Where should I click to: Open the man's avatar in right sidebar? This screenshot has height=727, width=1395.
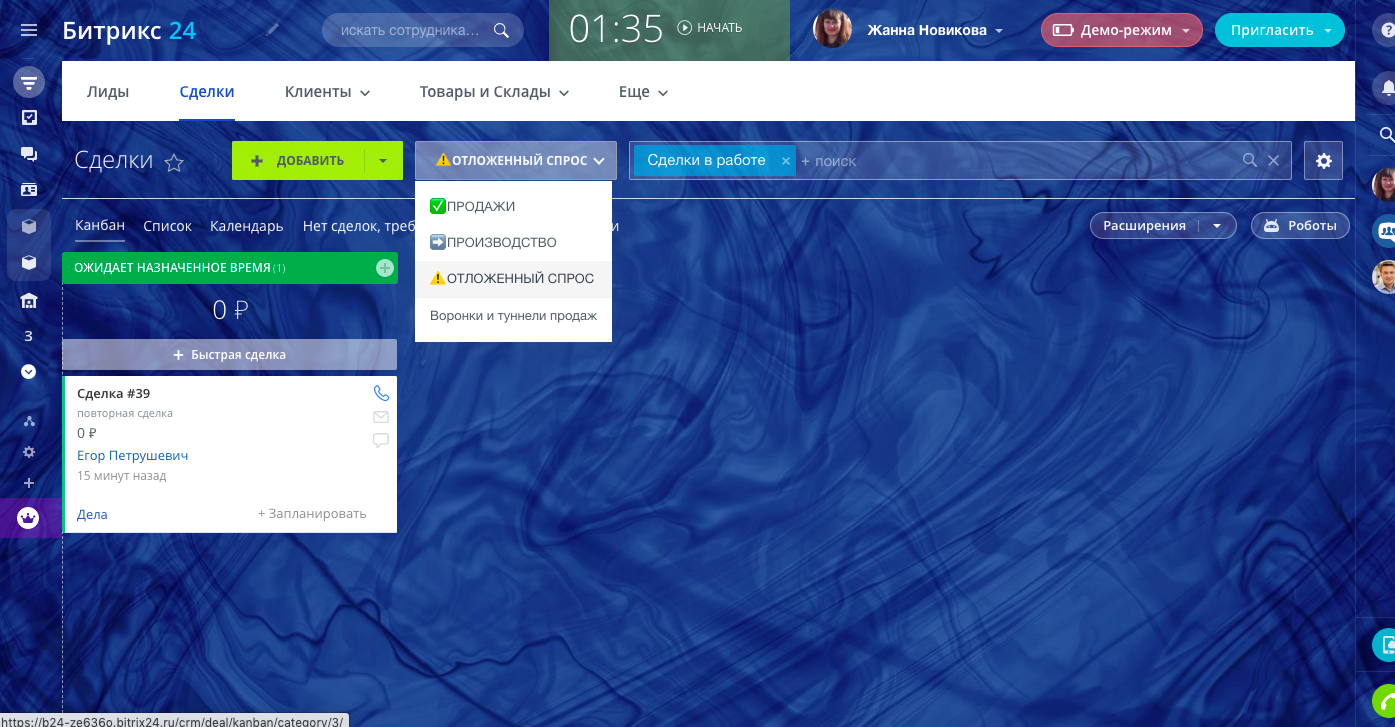click(x=1385, y=277)
